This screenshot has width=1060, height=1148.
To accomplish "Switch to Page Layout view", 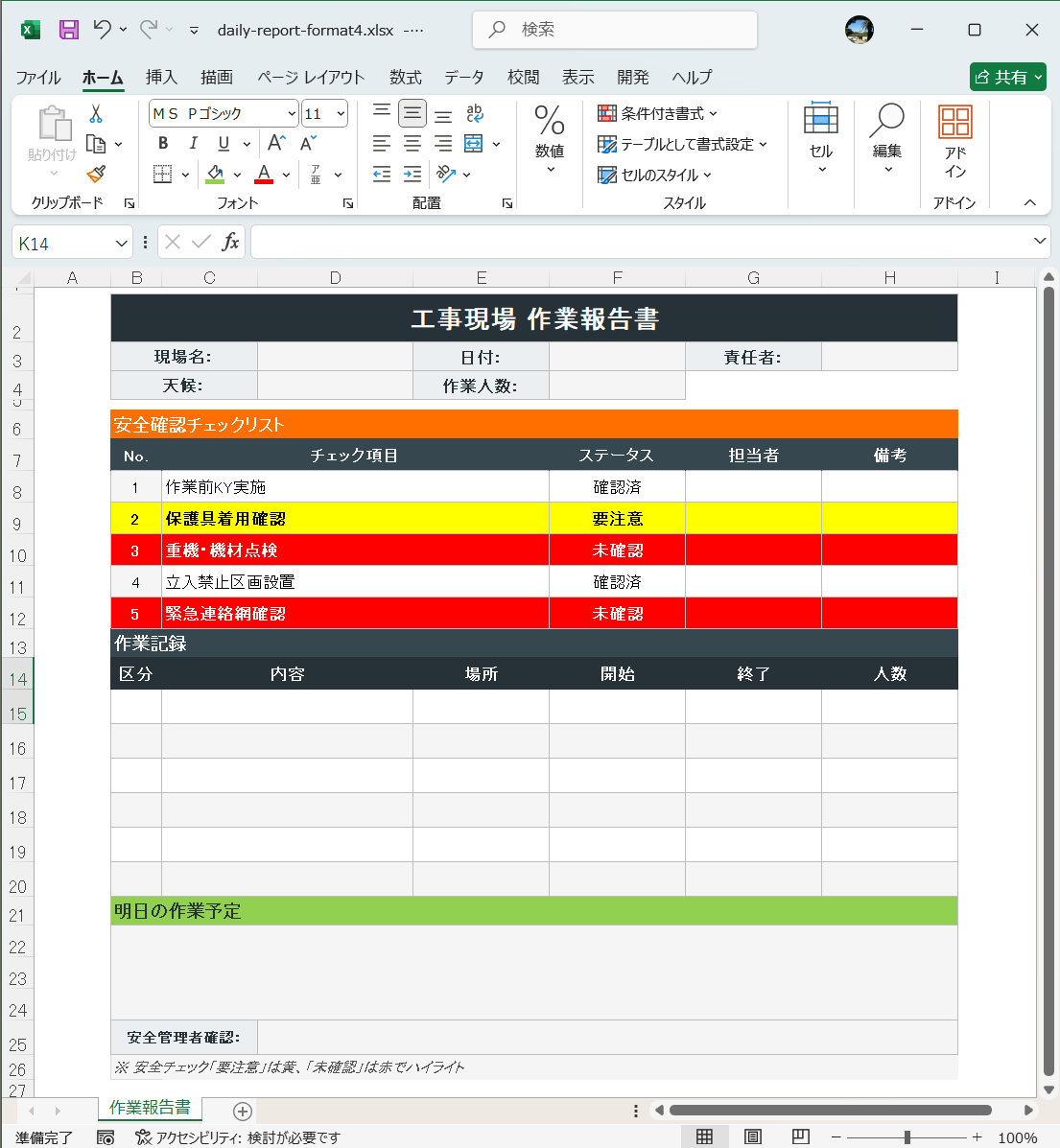I will click(x=752, y=1136).
